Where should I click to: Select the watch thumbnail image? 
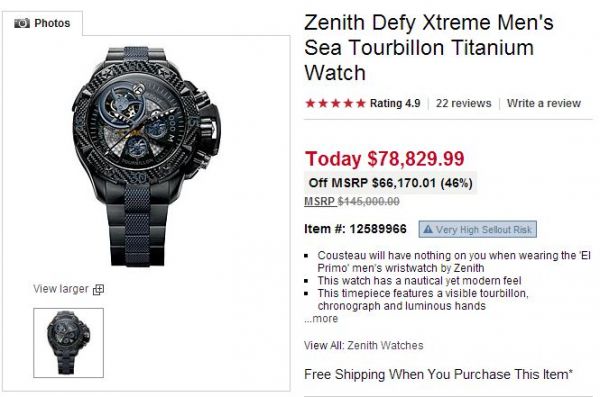pos(68,343)
